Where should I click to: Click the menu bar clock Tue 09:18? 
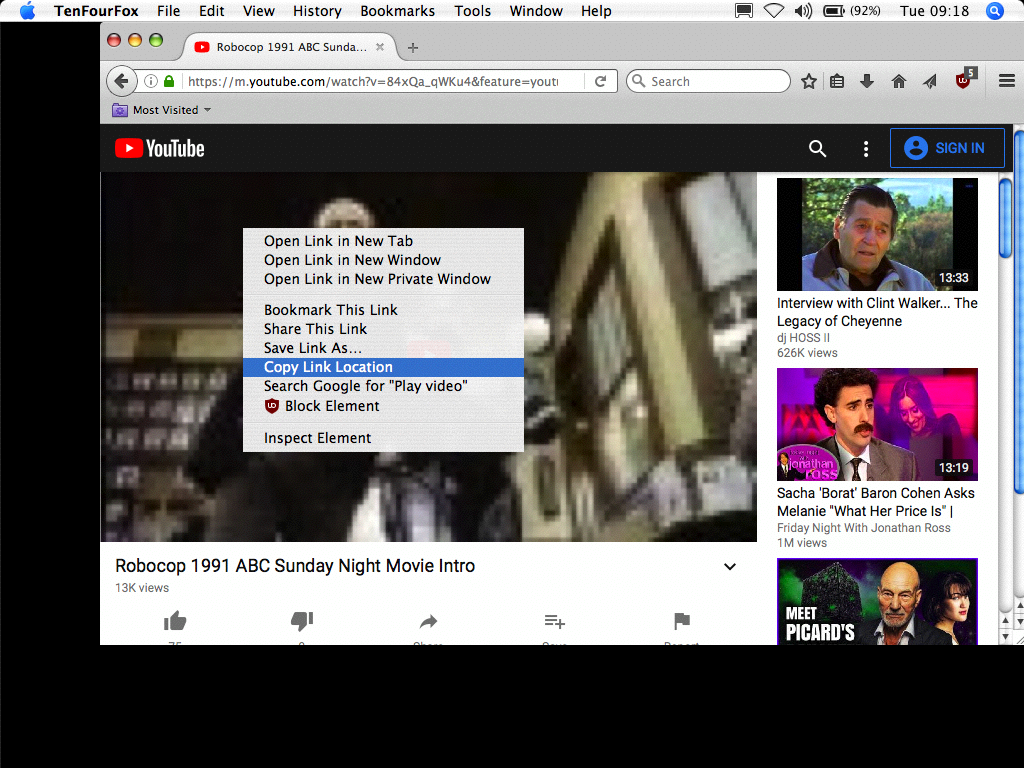pyautogui.click(x=934, y=11)
